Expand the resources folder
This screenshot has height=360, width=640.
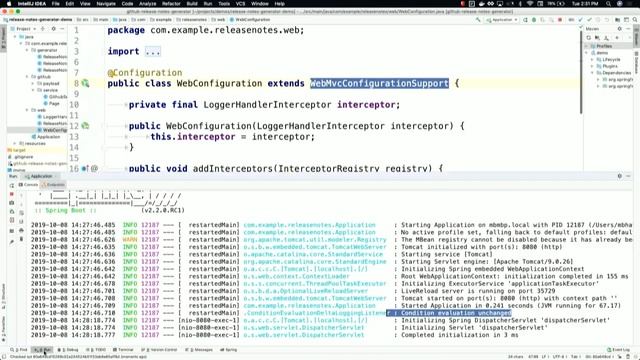coord(15,144)
